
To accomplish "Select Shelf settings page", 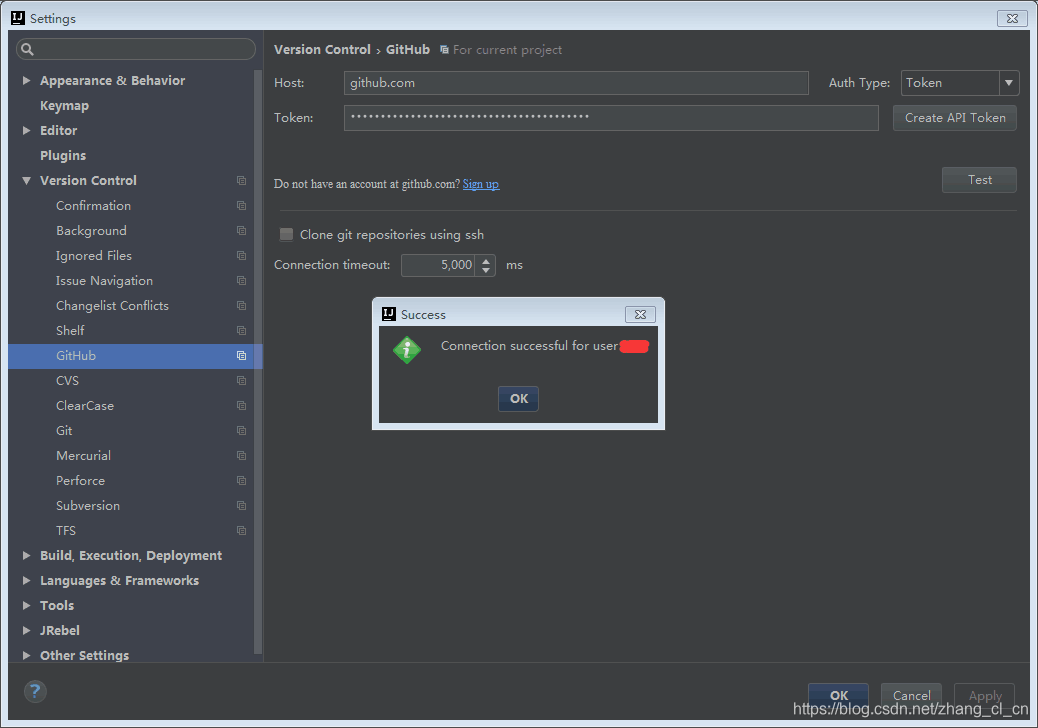I will (x=70, y=330).
